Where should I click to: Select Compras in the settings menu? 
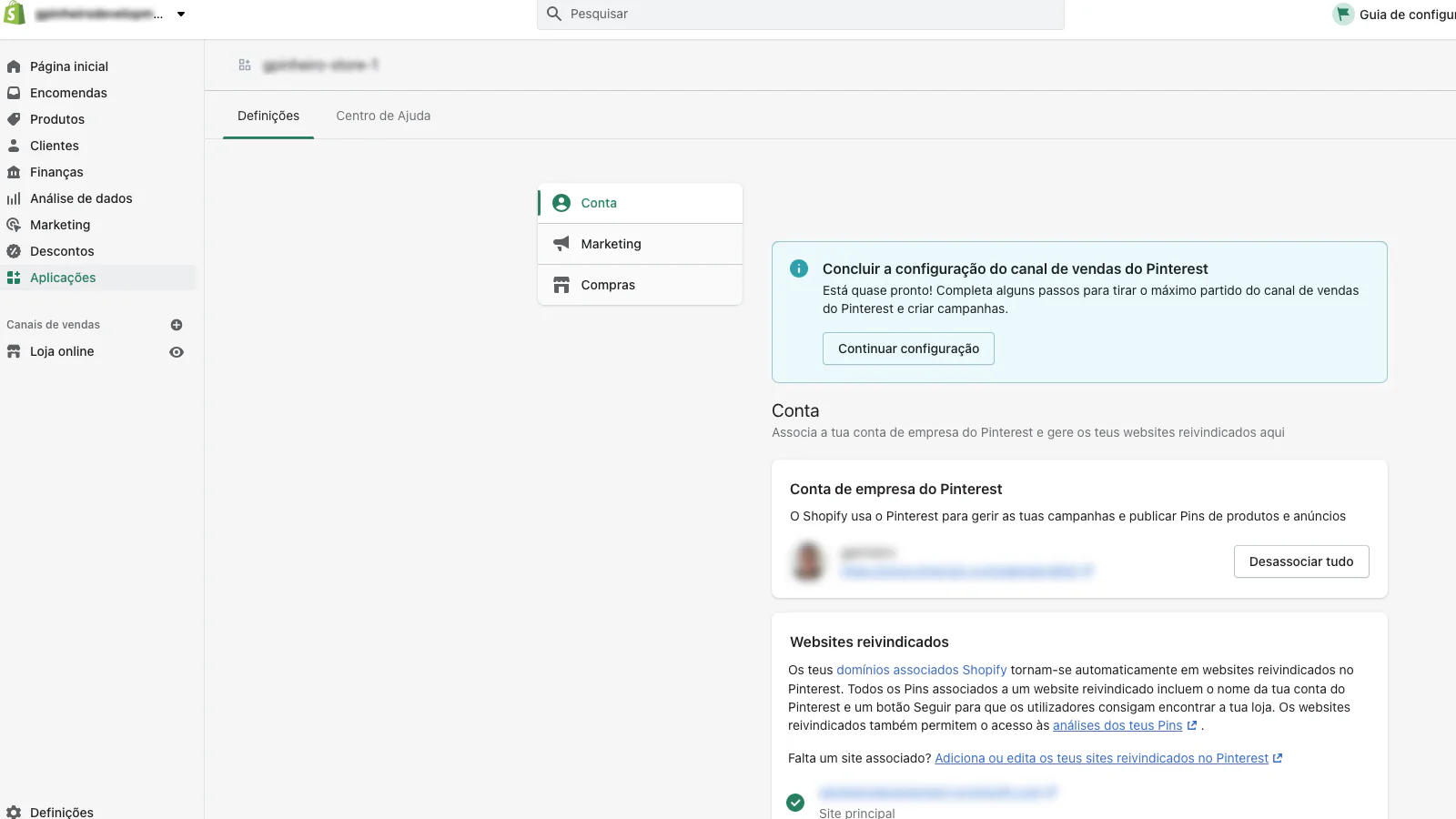pyautogui.click(x=641, y=285)
